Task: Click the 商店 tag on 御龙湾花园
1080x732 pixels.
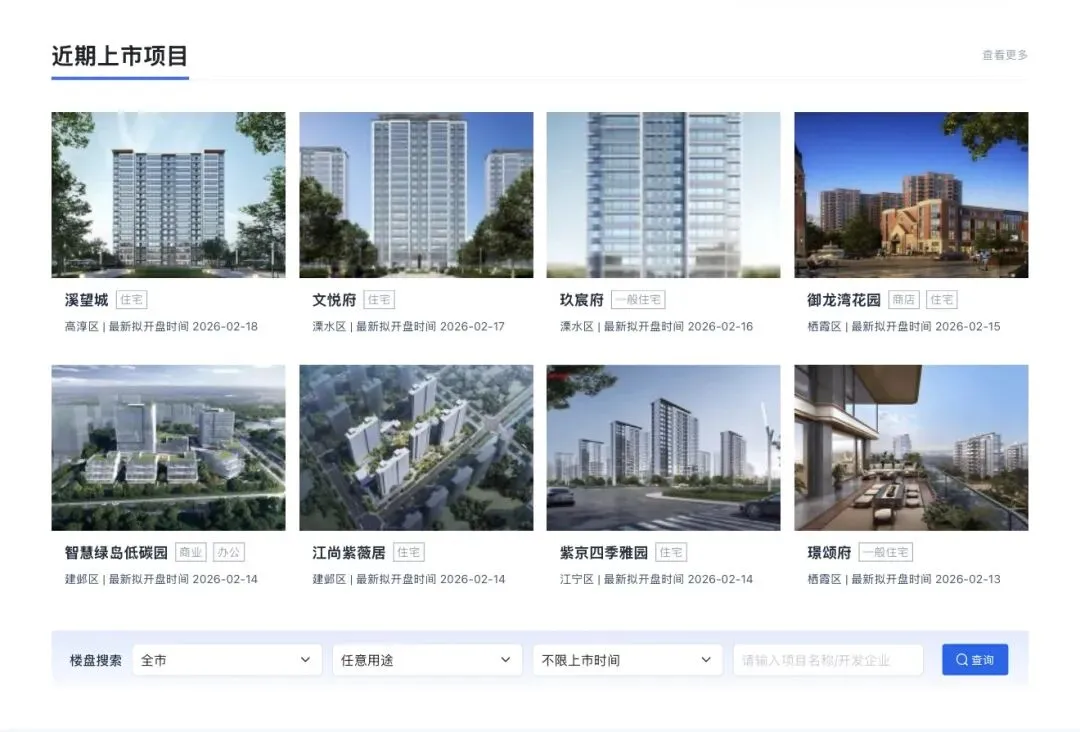Action: (904, 300)
